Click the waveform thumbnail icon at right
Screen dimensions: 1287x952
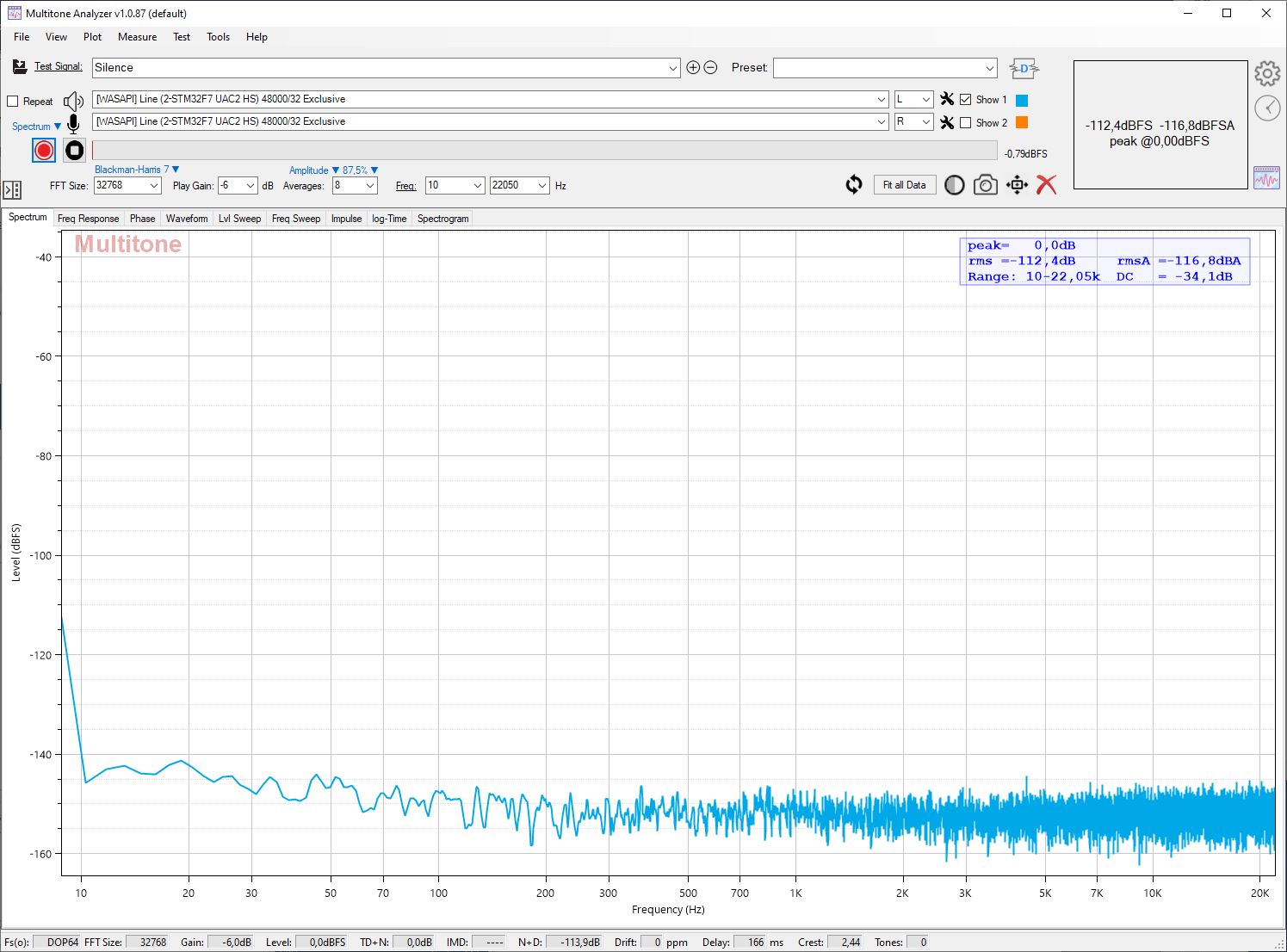pos(1266,177)
